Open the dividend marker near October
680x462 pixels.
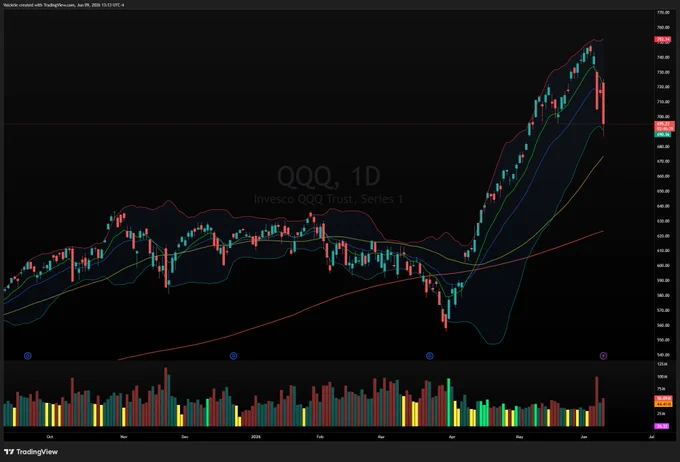point(28,356)
